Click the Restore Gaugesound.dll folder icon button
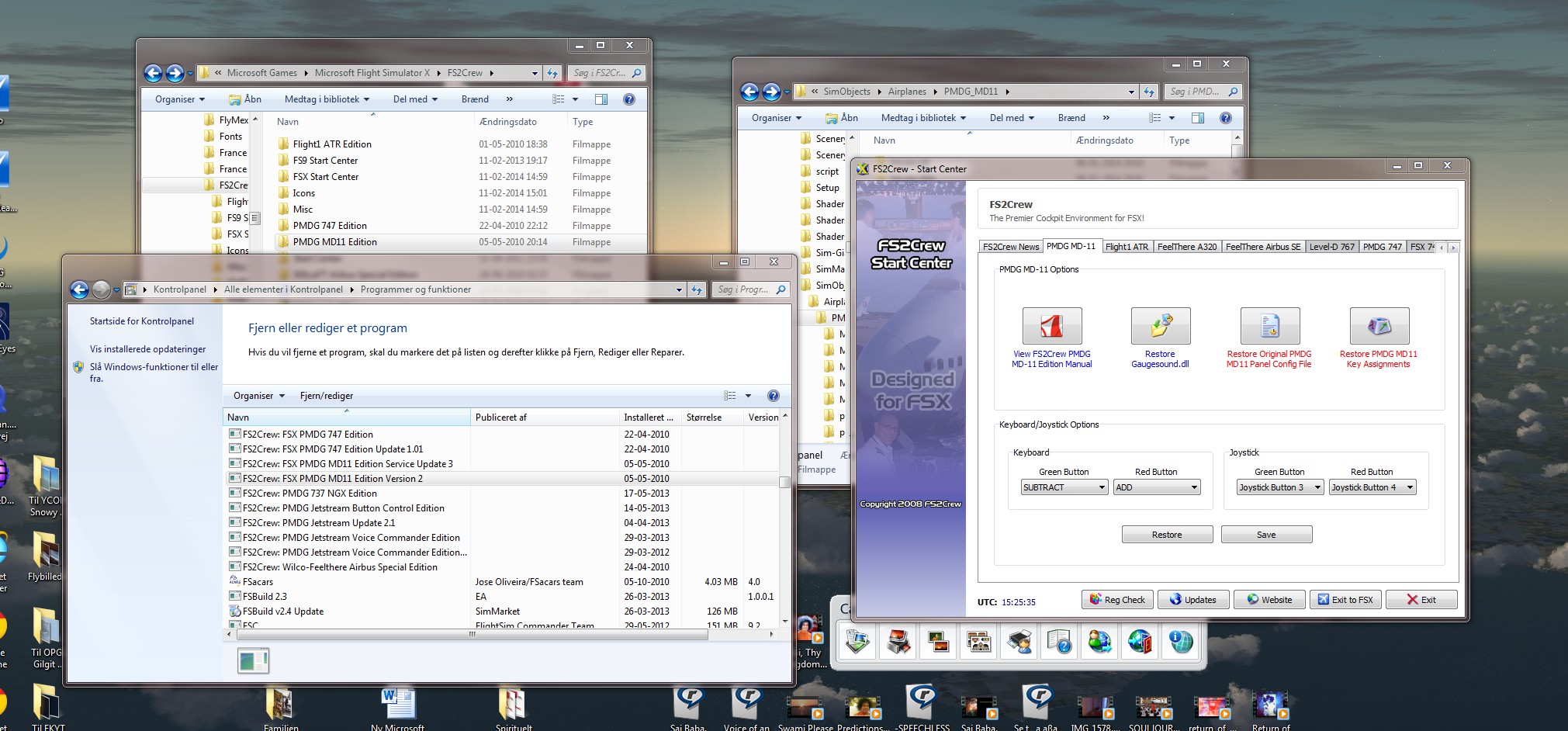Screen dimensions: 1568x731 pyautogui.click(x=1160, y=326)
